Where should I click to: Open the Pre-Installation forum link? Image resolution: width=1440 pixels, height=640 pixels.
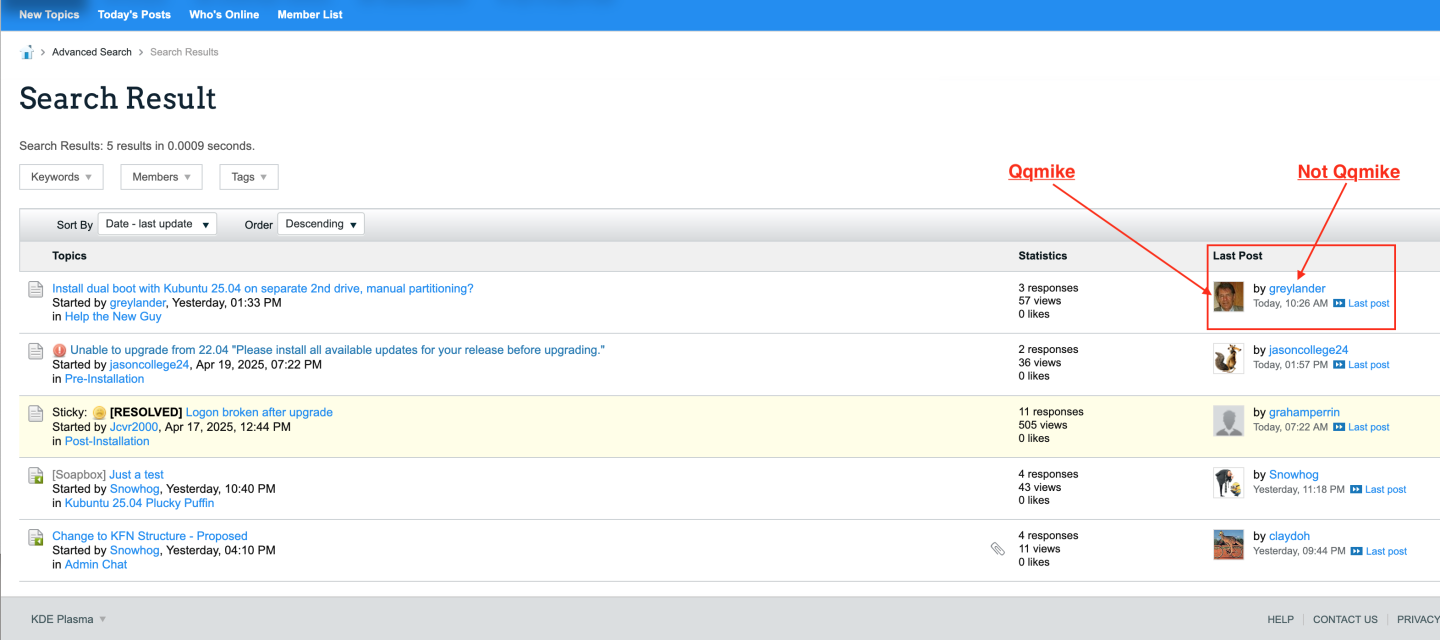pyautogui.click(x=104, y=379)
